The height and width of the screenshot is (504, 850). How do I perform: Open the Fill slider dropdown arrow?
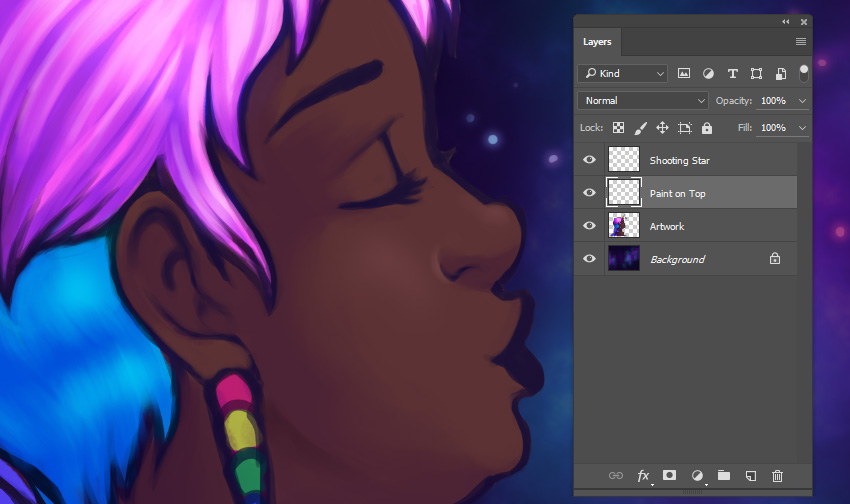802,128
